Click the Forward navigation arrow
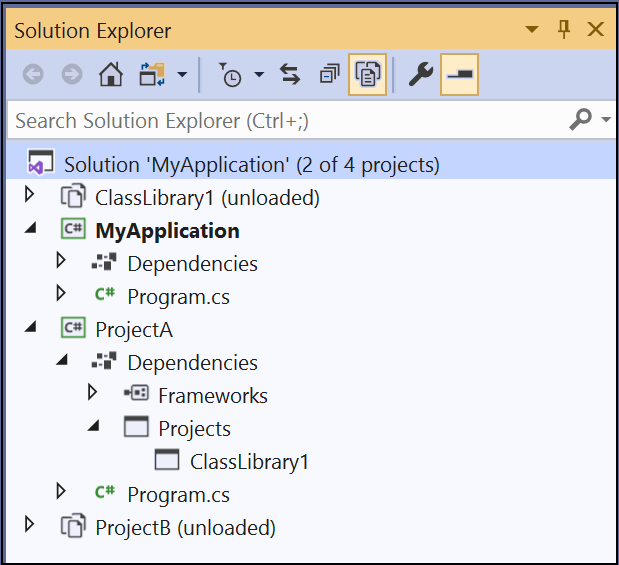Screen dimensions: 619x565 point(72,74)
